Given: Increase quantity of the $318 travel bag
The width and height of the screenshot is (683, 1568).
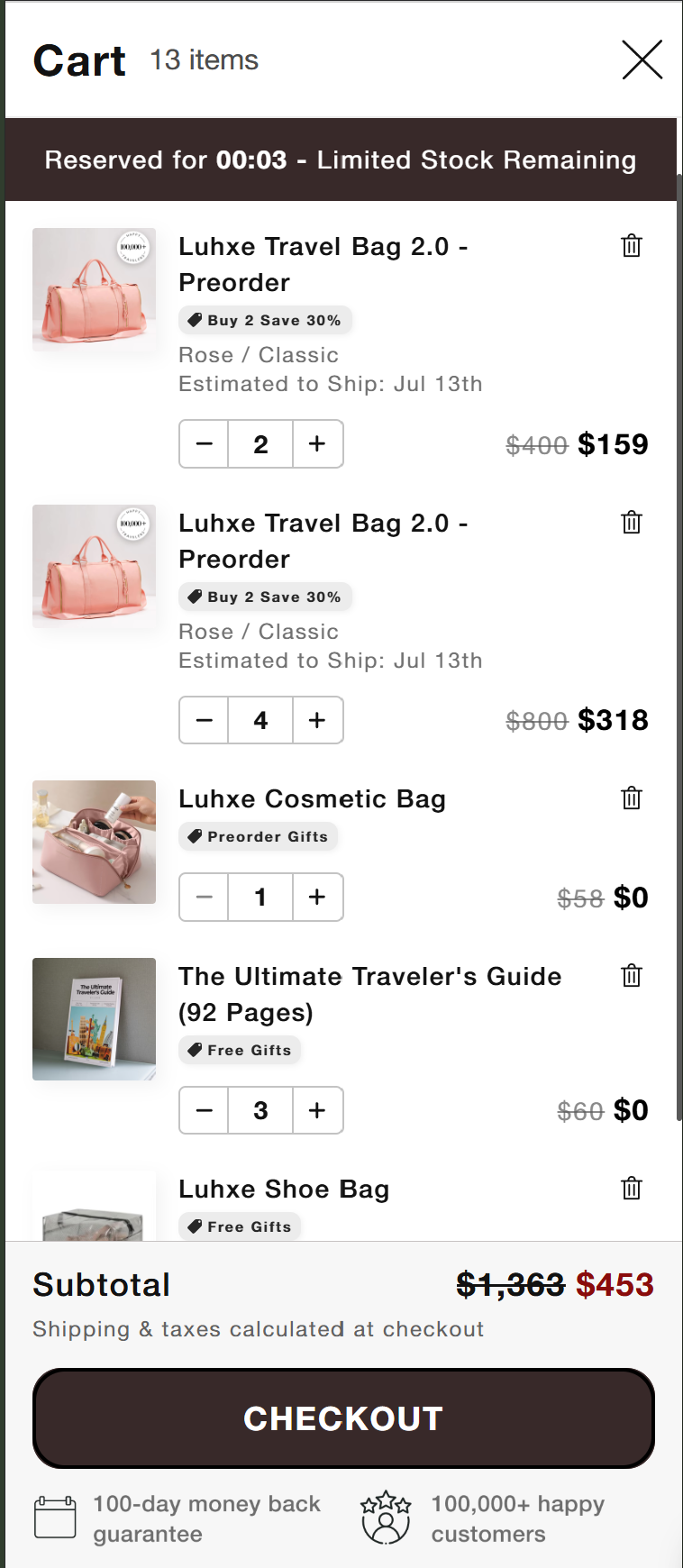Looking at the screenshot, I should tap(317, 720).
